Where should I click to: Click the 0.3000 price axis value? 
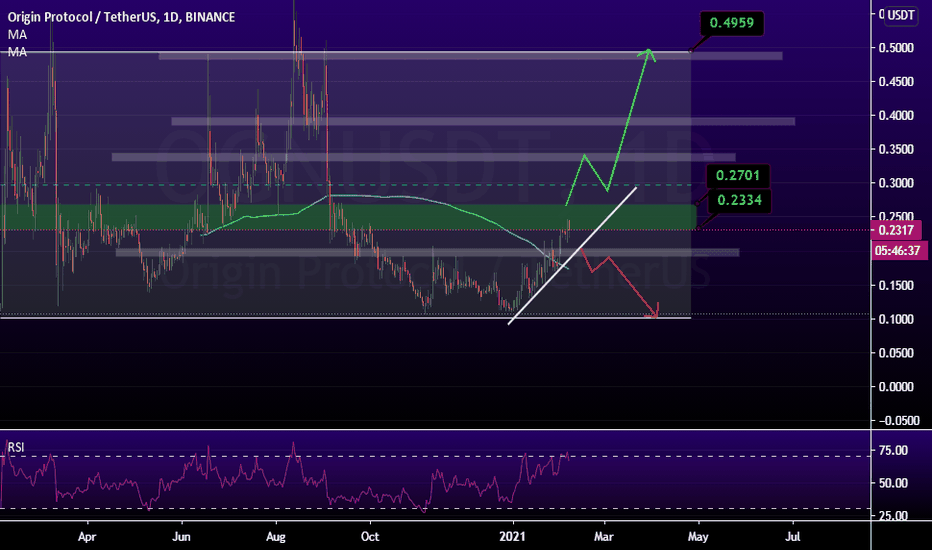click(x=896, y=183)
